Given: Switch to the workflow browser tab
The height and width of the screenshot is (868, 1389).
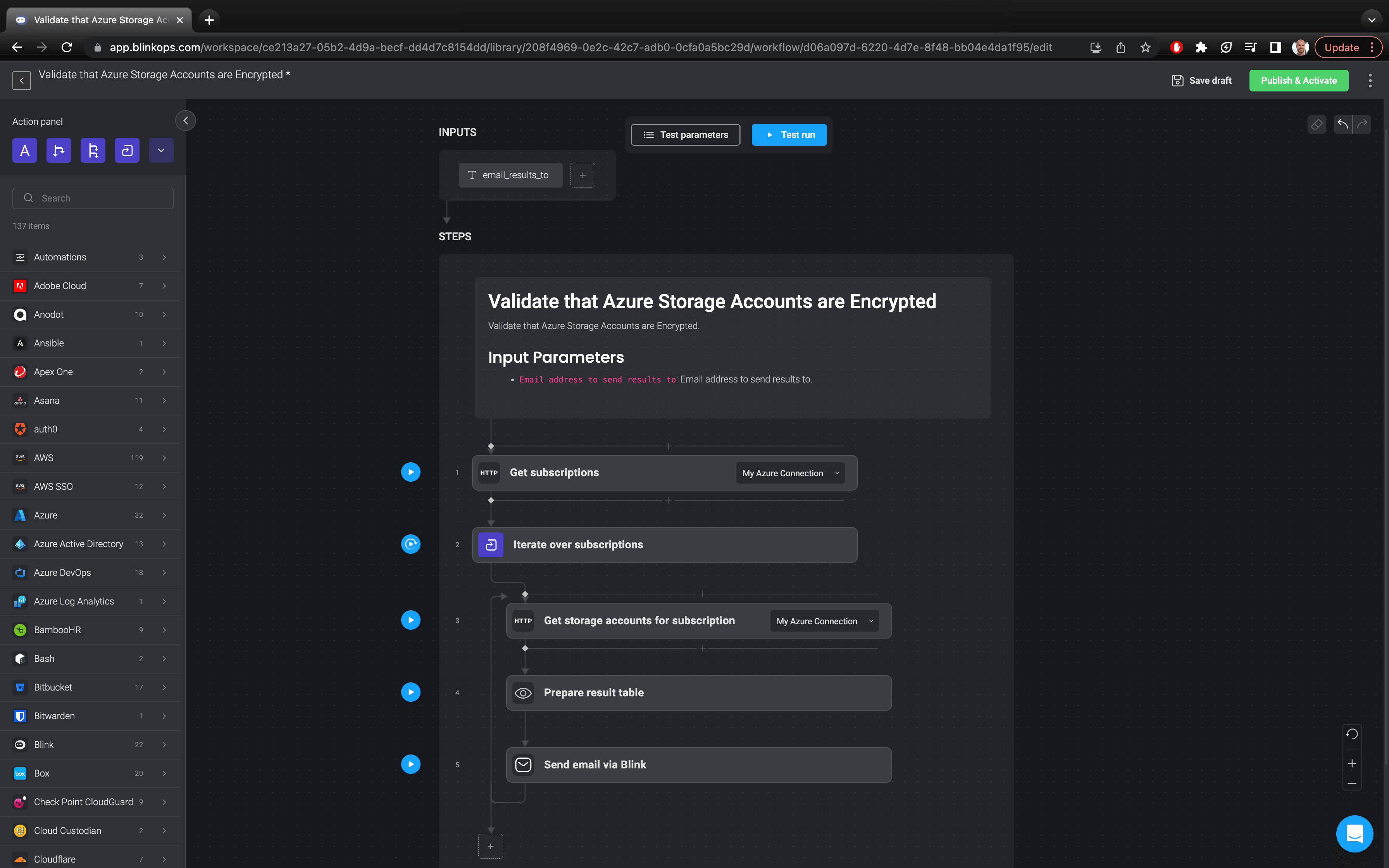Looking at the screenshot, I should 98,19.
